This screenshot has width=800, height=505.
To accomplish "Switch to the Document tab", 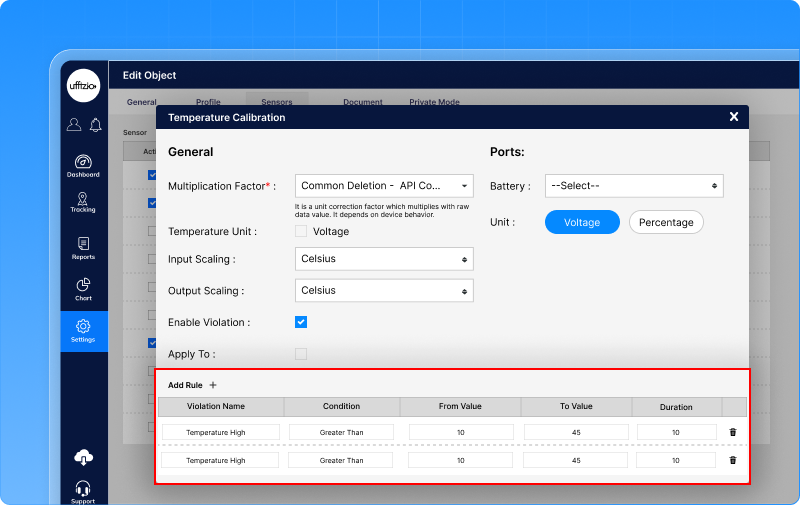I will 363,102.
